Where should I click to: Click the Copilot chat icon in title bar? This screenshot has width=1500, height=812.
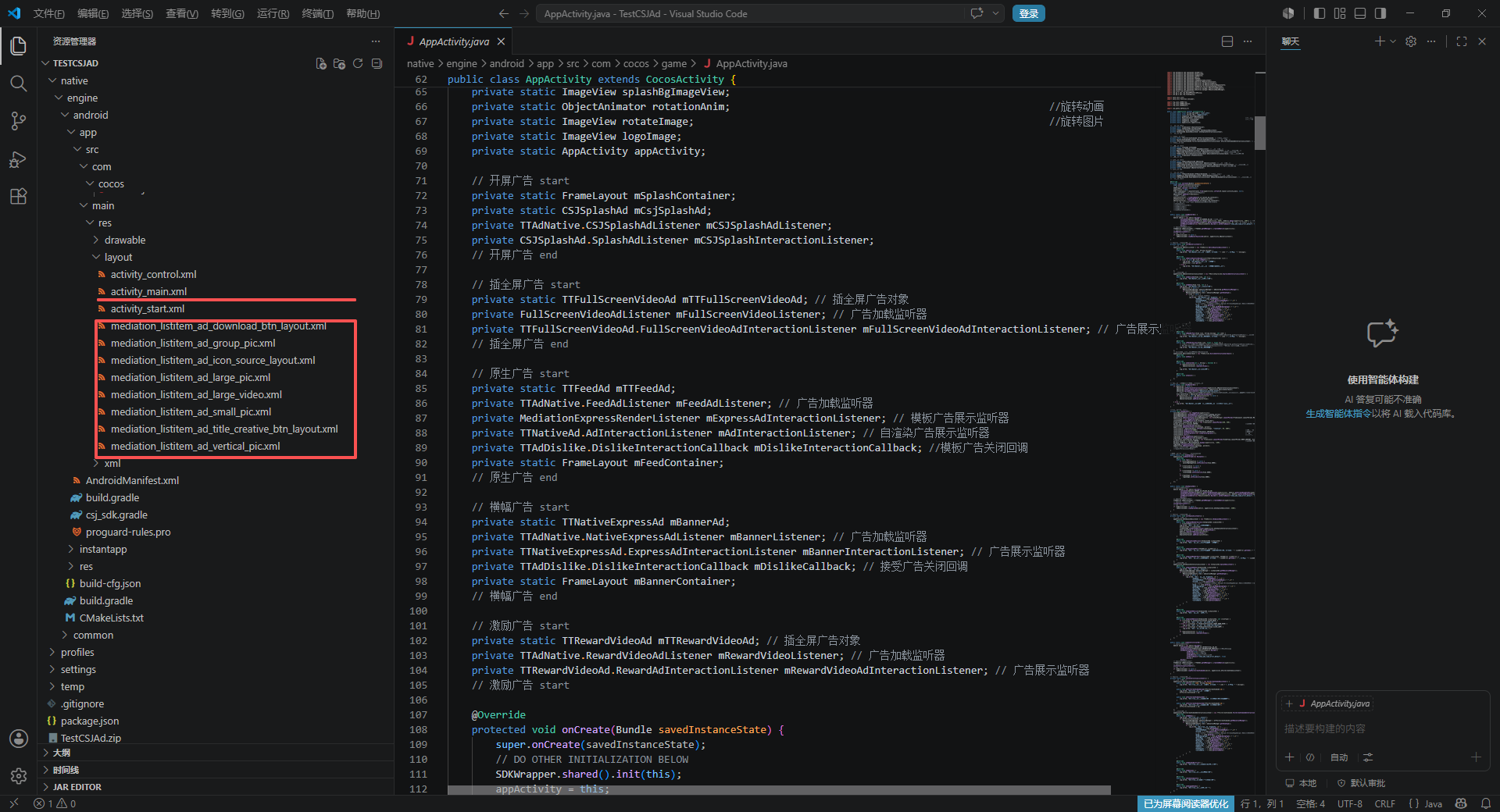(x=977, y=13)
